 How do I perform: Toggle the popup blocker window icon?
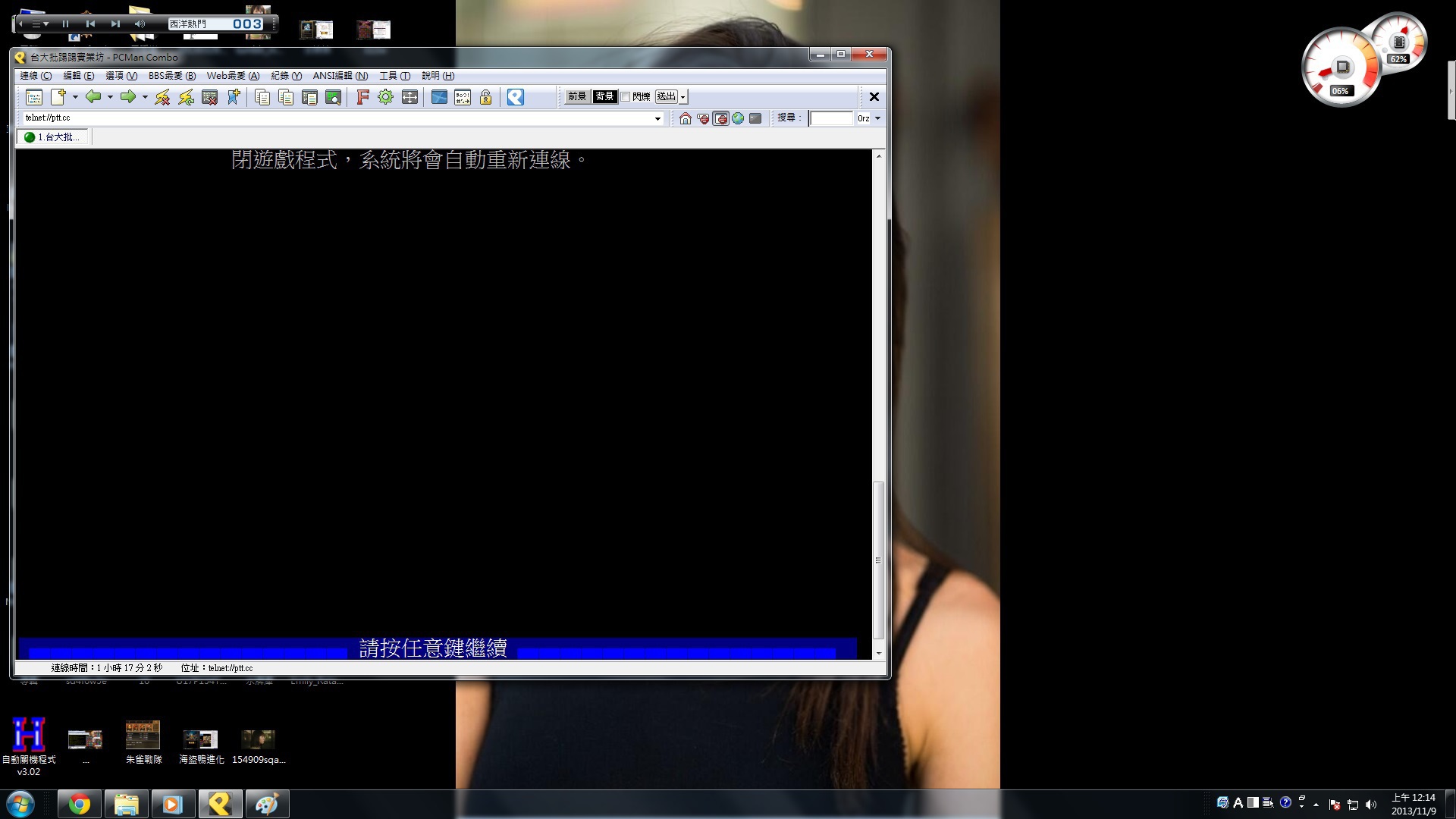(720, 118)
